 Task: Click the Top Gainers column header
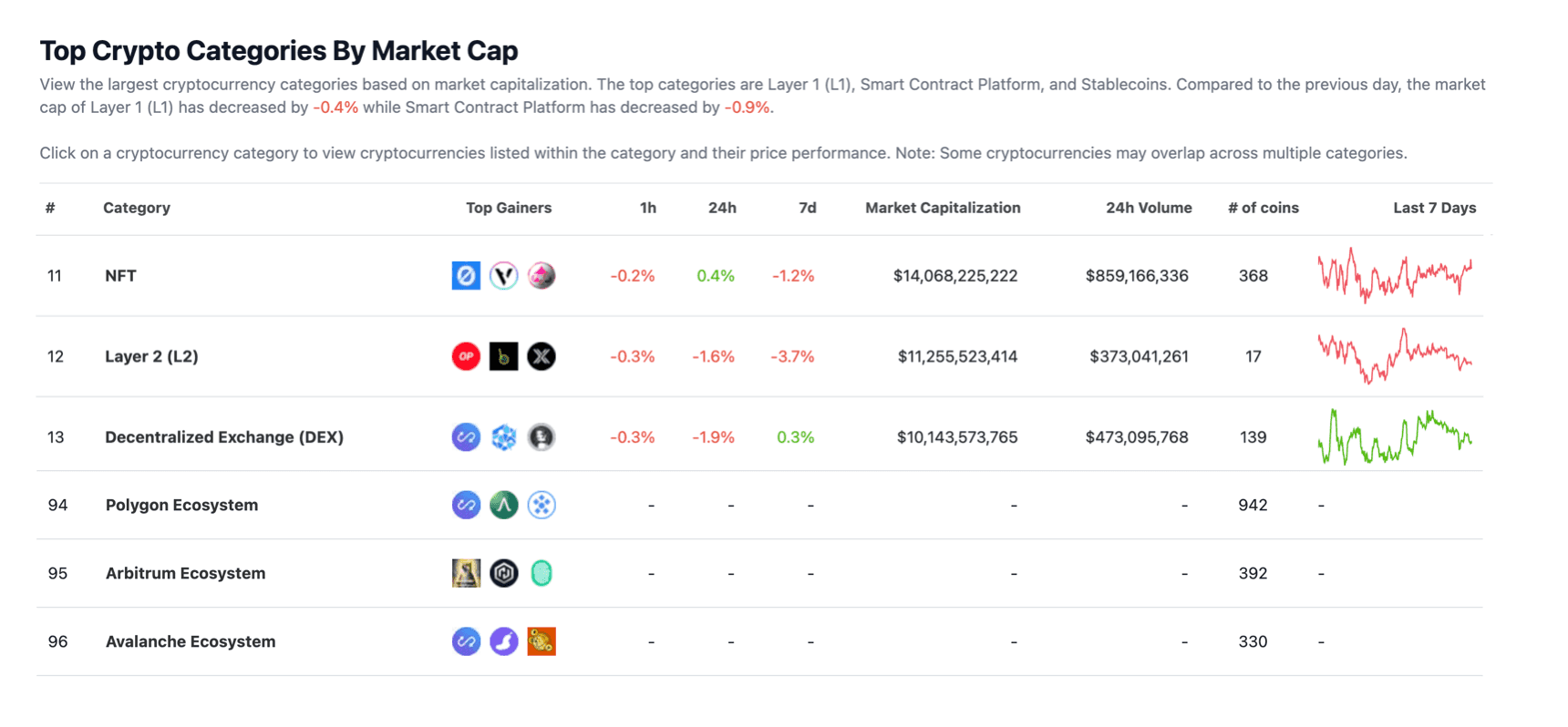pos(509,208)
